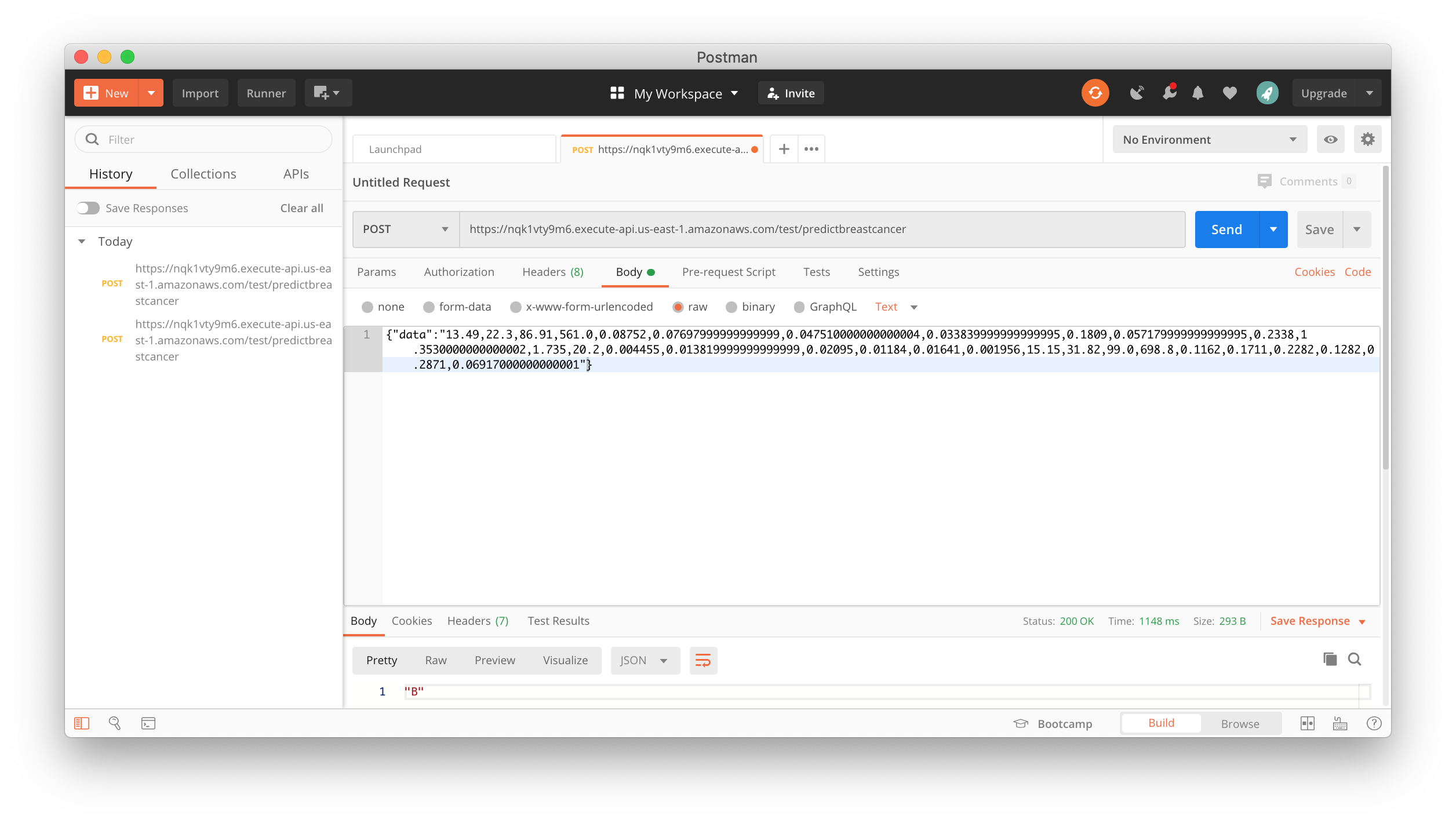Toggle response word wrap icon
Screen dimensions: 1456x823
[x=703, y=661]
